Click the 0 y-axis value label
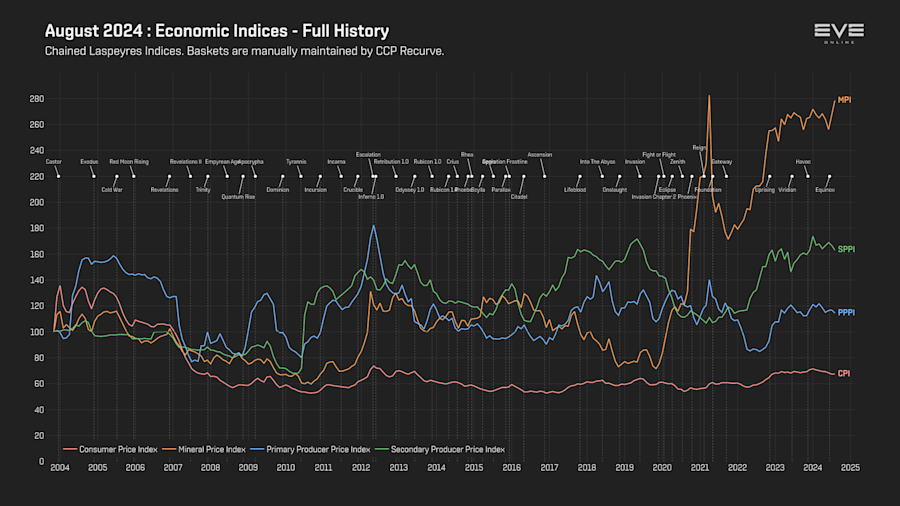This screenshot has height=506, width=900. [41, 462]
